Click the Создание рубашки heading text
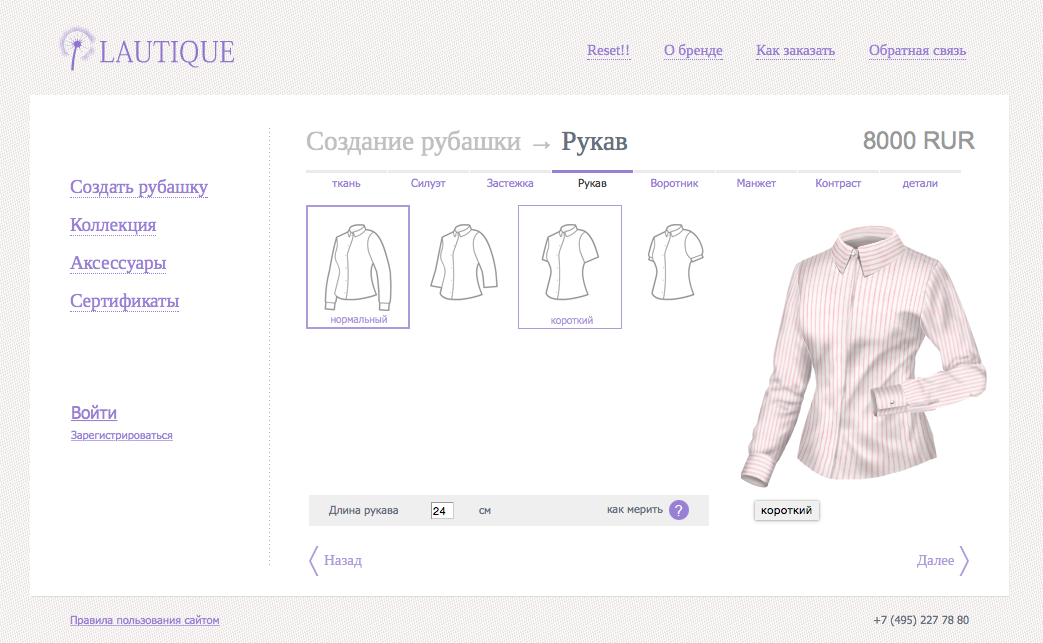The width and height of the screenshot is (1043, 643). click(x=413, y=142)
